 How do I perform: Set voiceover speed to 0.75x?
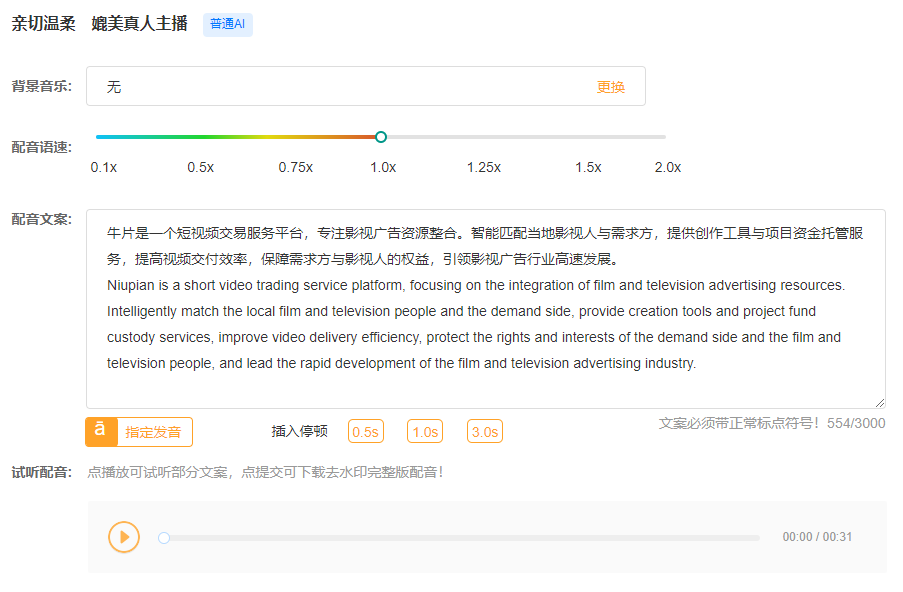coord(295,137)
